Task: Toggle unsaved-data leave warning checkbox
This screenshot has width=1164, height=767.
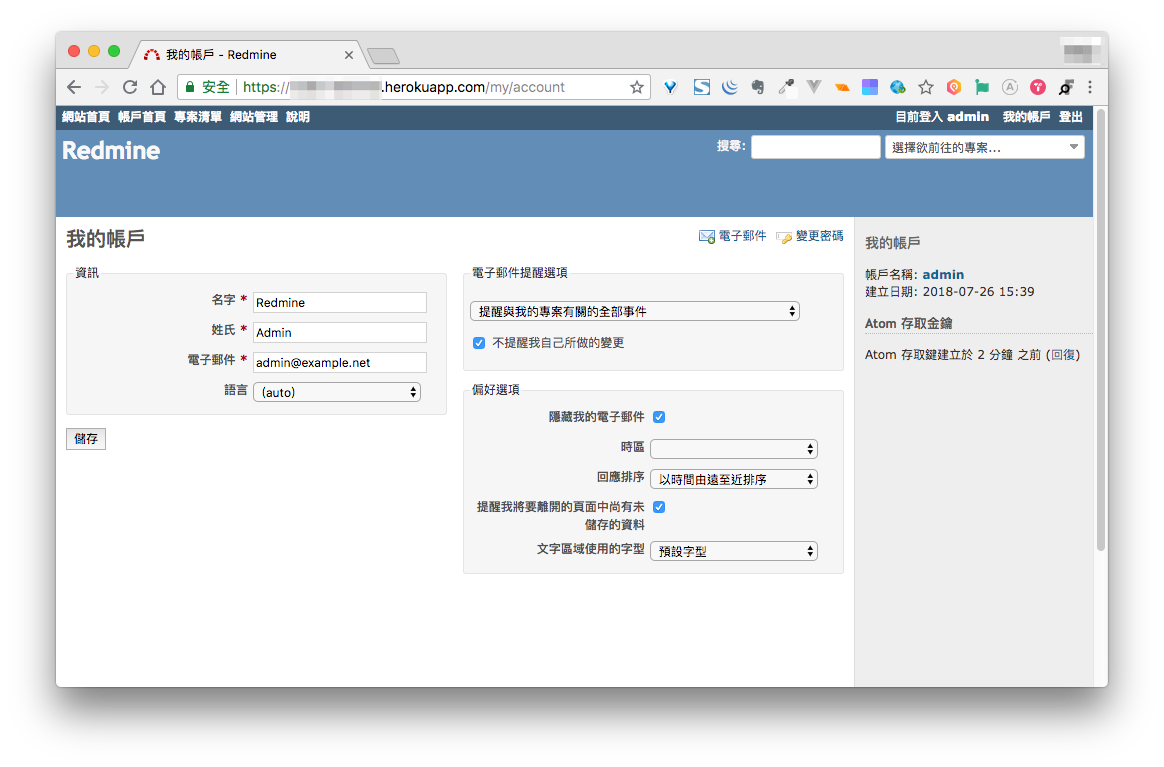Action: pos(659,507)
